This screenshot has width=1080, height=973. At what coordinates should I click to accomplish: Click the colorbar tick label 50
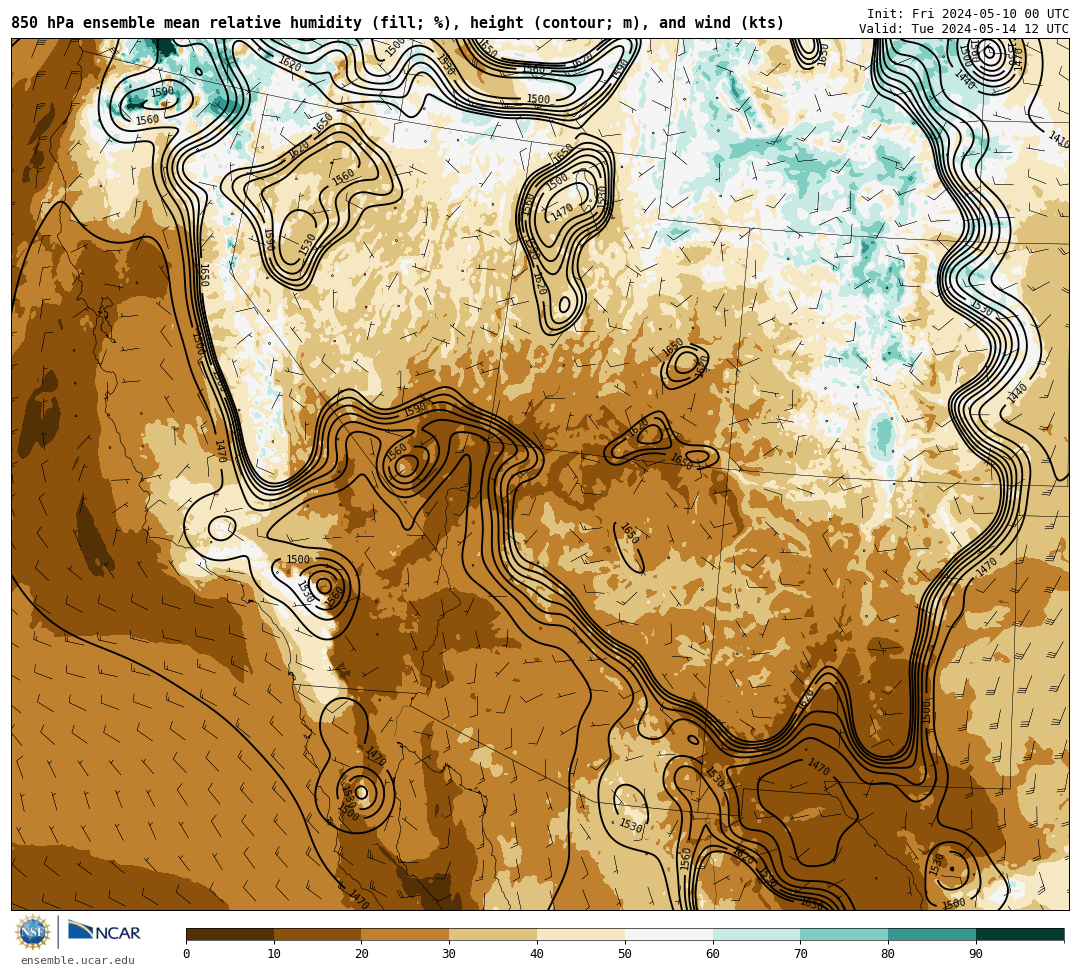(625, 954)
